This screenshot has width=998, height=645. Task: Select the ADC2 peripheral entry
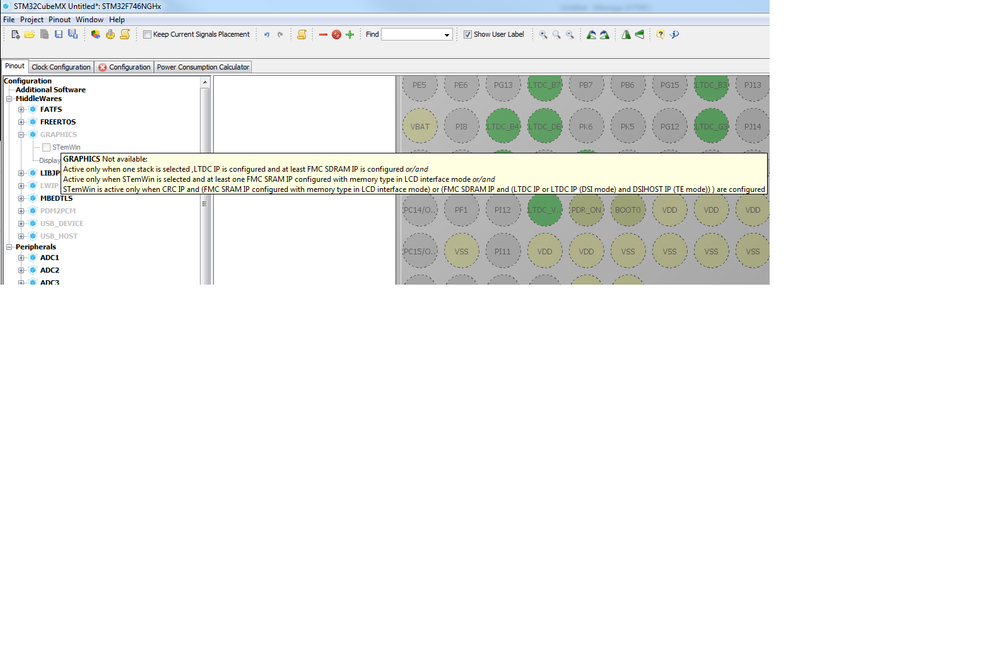[50, 270]
